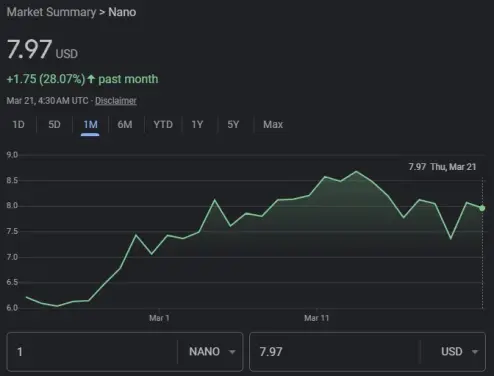Image resolution: width=494 pixels, height=376 pixels.
Task: Select the 1M time range tab
Action: coord(90,125)
